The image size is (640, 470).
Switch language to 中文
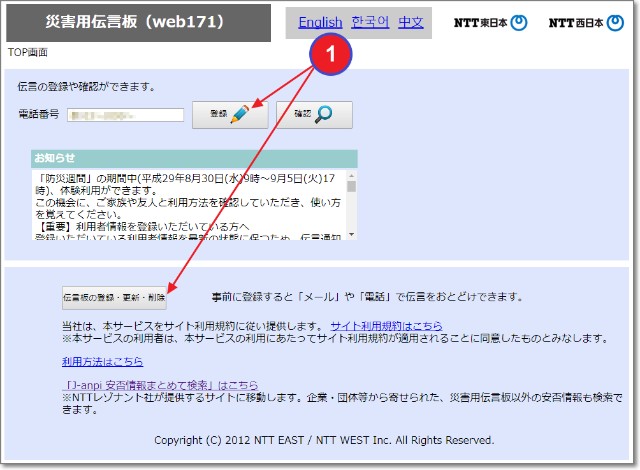410,22
